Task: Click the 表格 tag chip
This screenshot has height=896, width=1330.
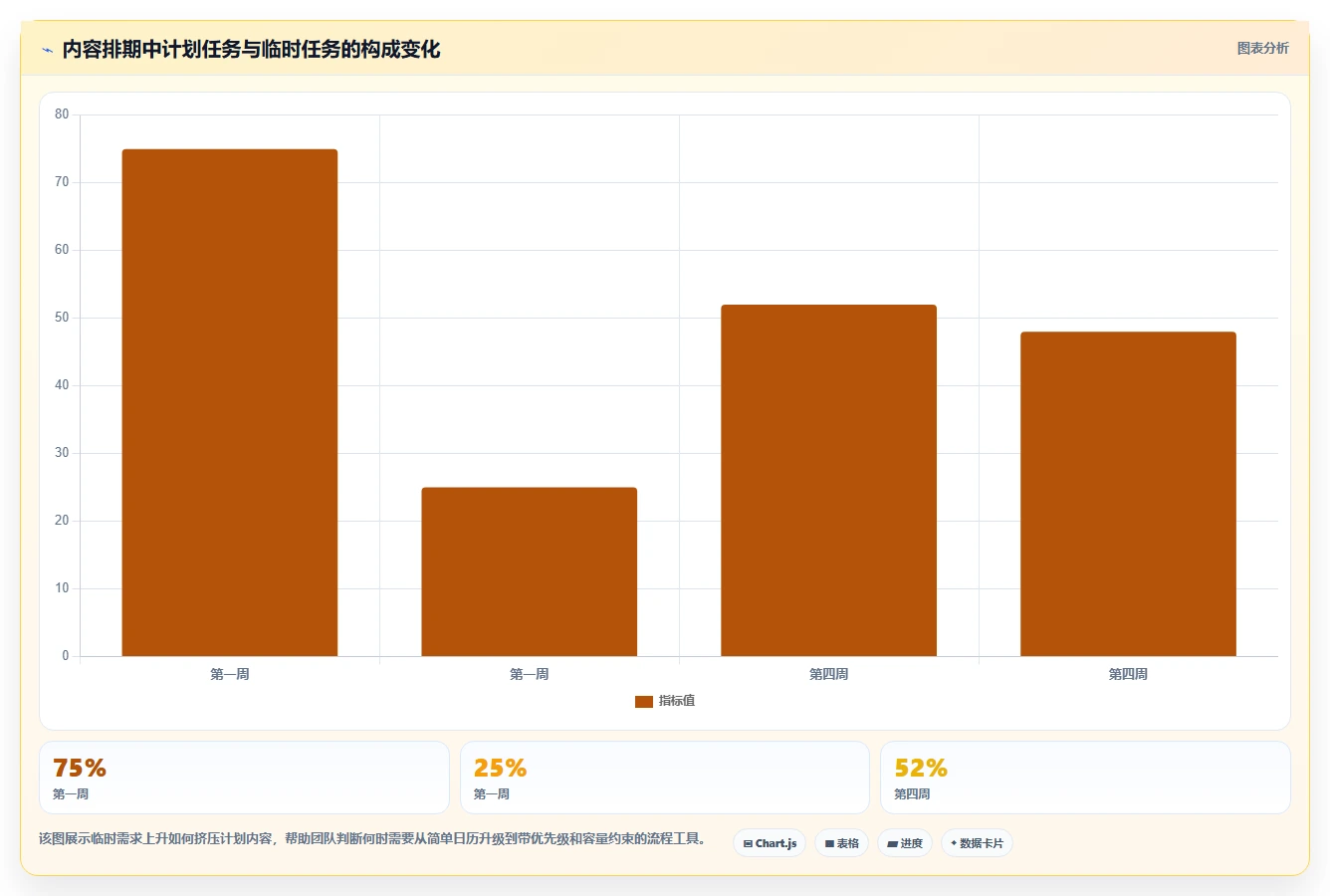Action: click(841, 843)
